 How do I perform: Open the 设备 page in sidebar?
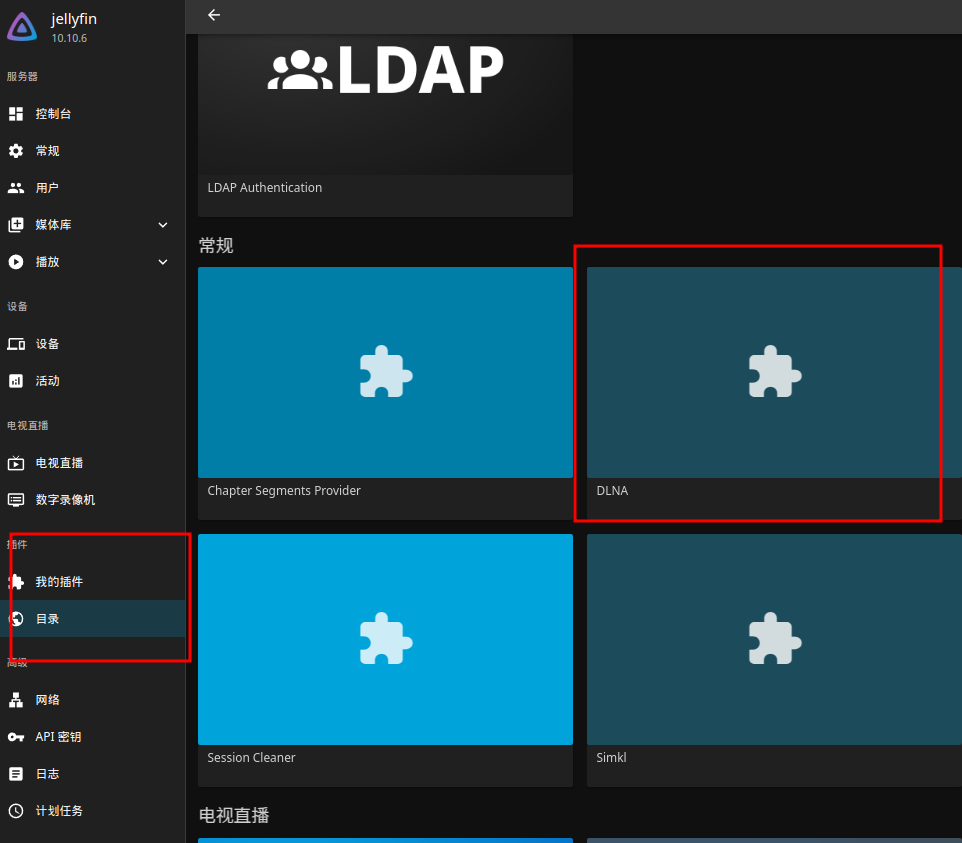pos(93,344)
